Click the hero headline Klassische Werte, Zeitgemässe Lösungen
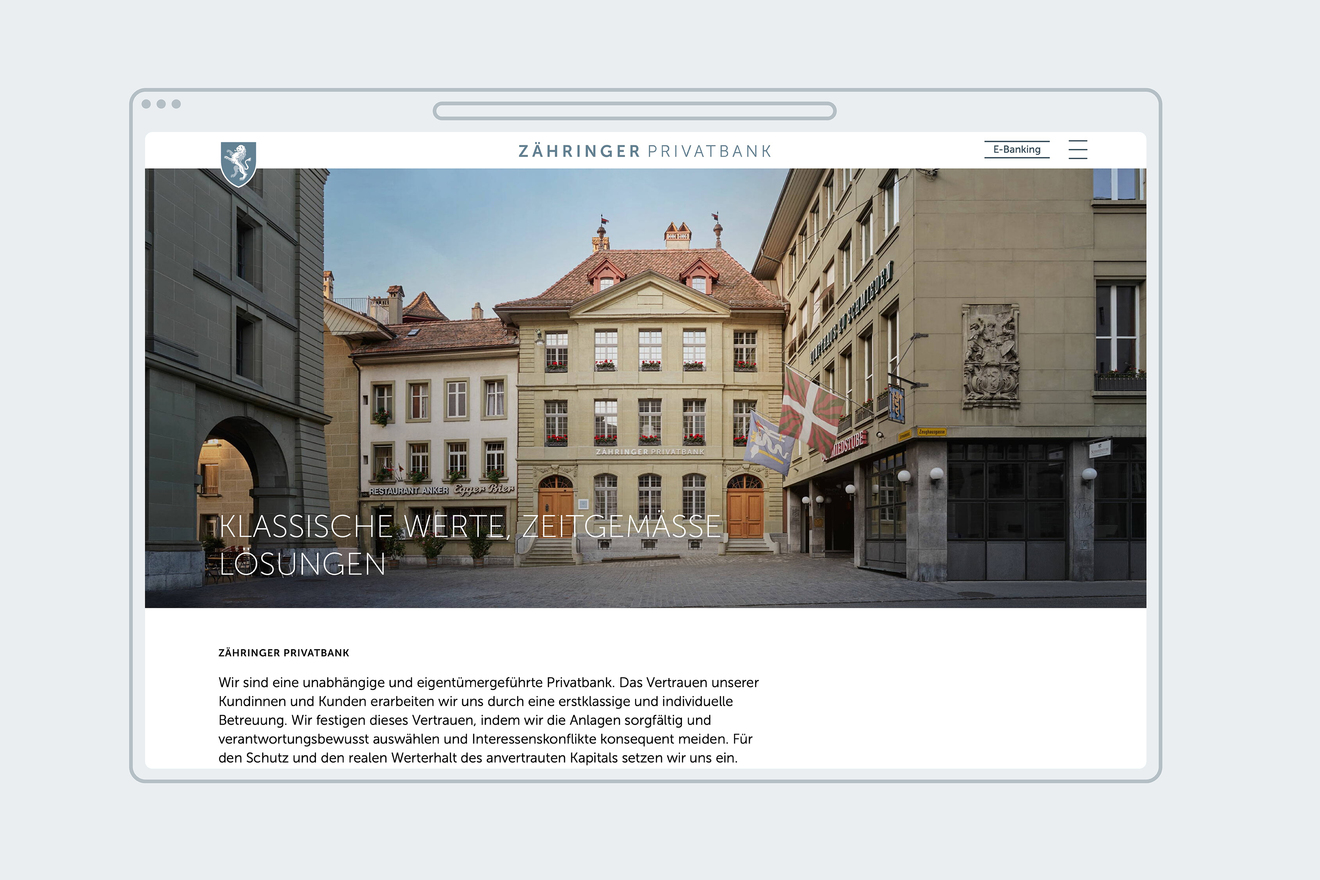Screen dimensions: 1320x880 470,545
